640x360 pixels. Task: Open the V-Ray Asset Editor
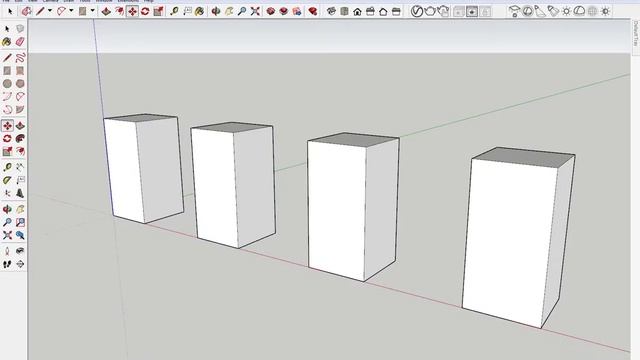coord(416,11)
